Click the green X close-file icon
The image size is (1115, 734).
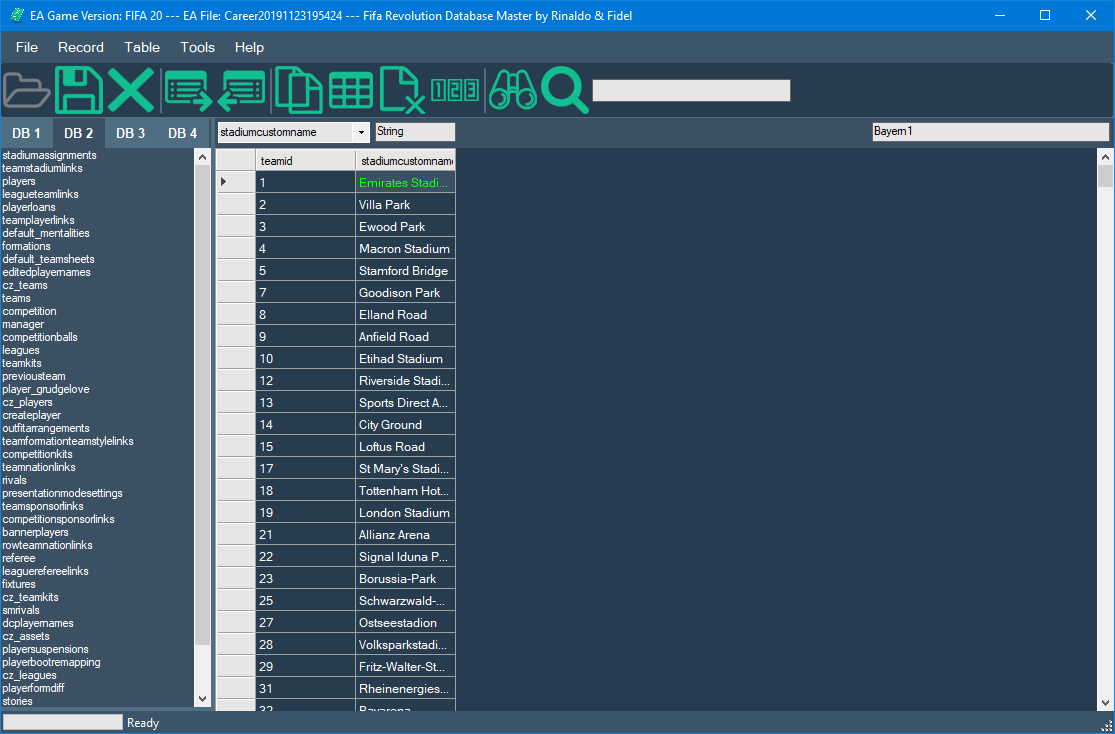coord(131,91)
